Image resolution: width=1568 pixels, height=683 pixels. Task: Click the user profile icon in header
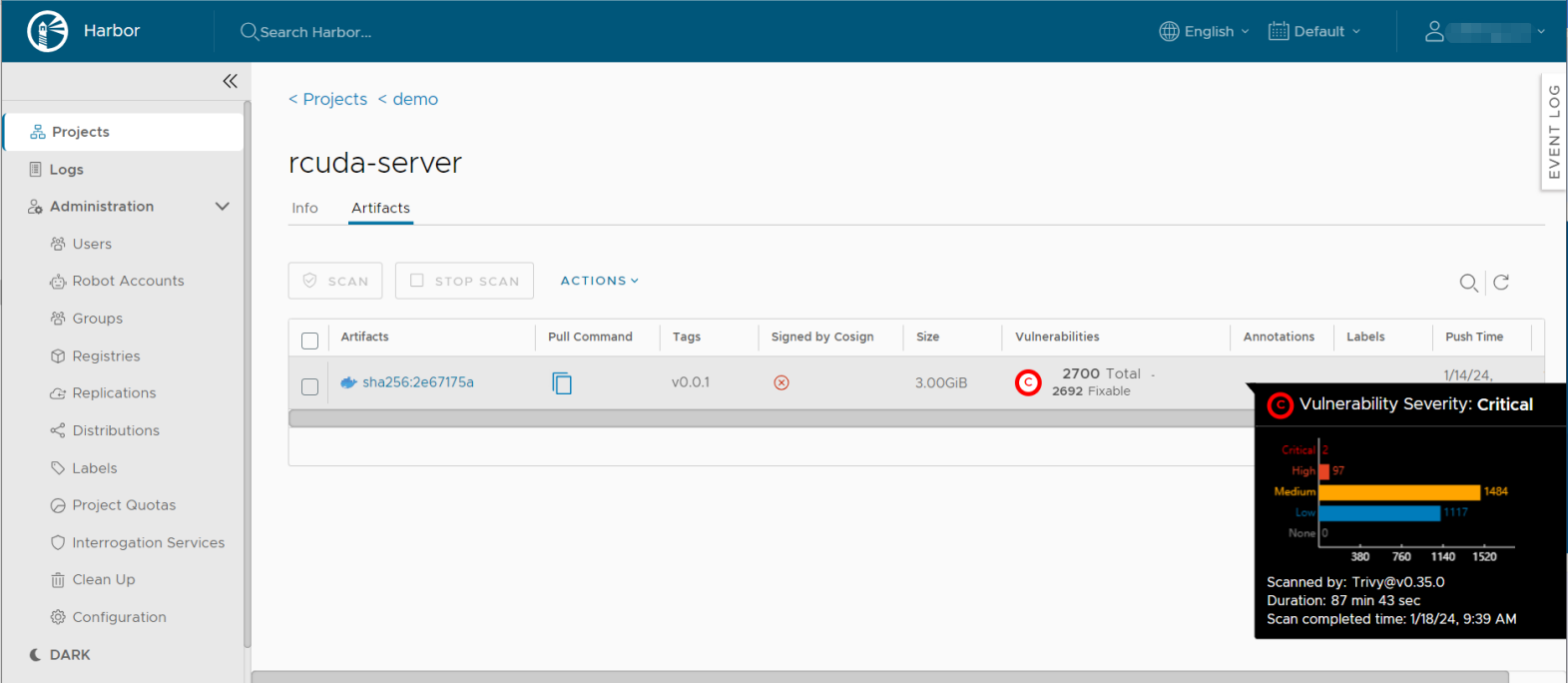pos(1434,32)
